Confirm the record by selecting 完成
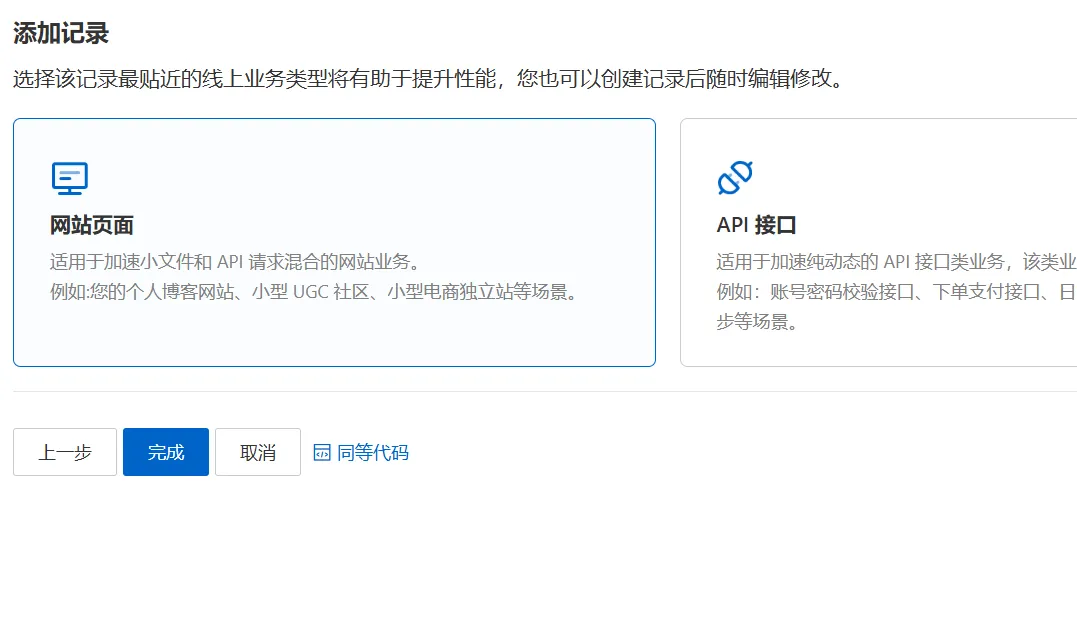Screen dimensions: 1077x618 [165, 452]
